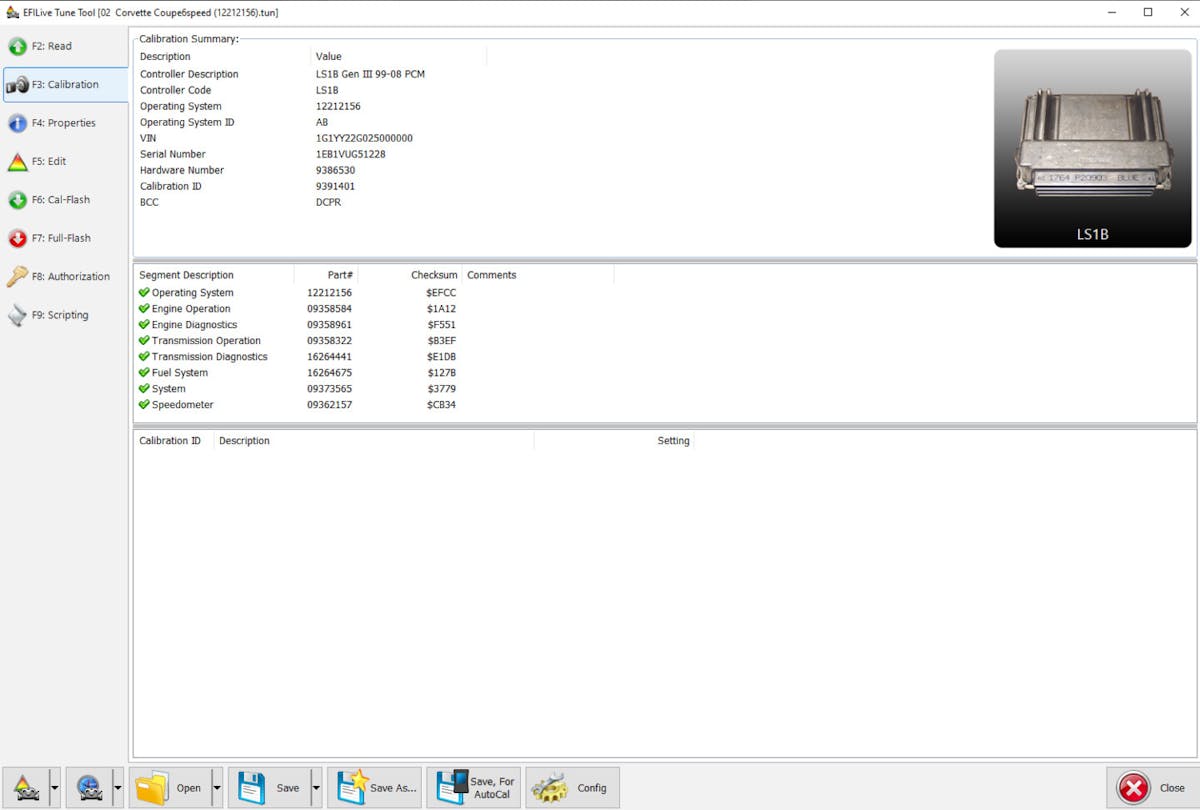Click the Speedometer segment checkmark
Image resolution: width=1200 pixels, height=810 pixels.
(x=144, y=405)
